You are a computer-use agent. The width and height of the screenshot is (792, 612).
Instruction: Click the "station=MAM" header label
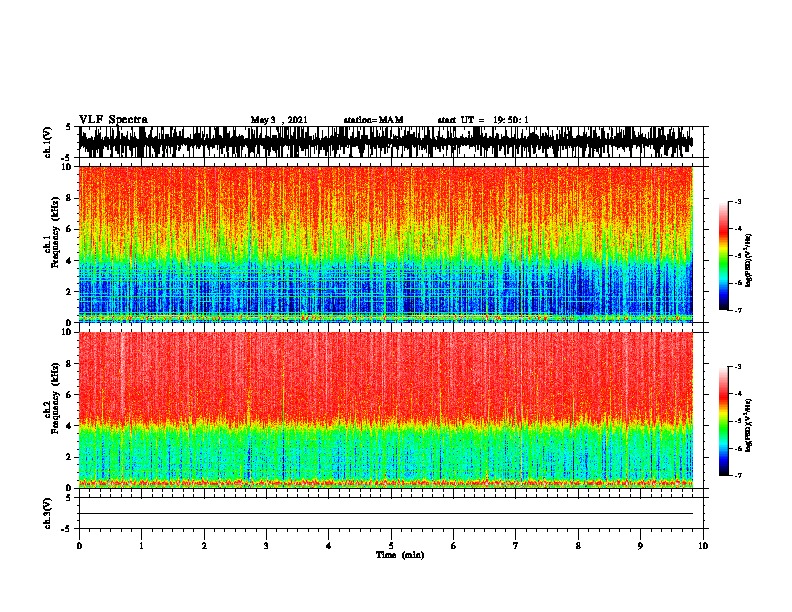pyautogui.click(x=373, y=120)
